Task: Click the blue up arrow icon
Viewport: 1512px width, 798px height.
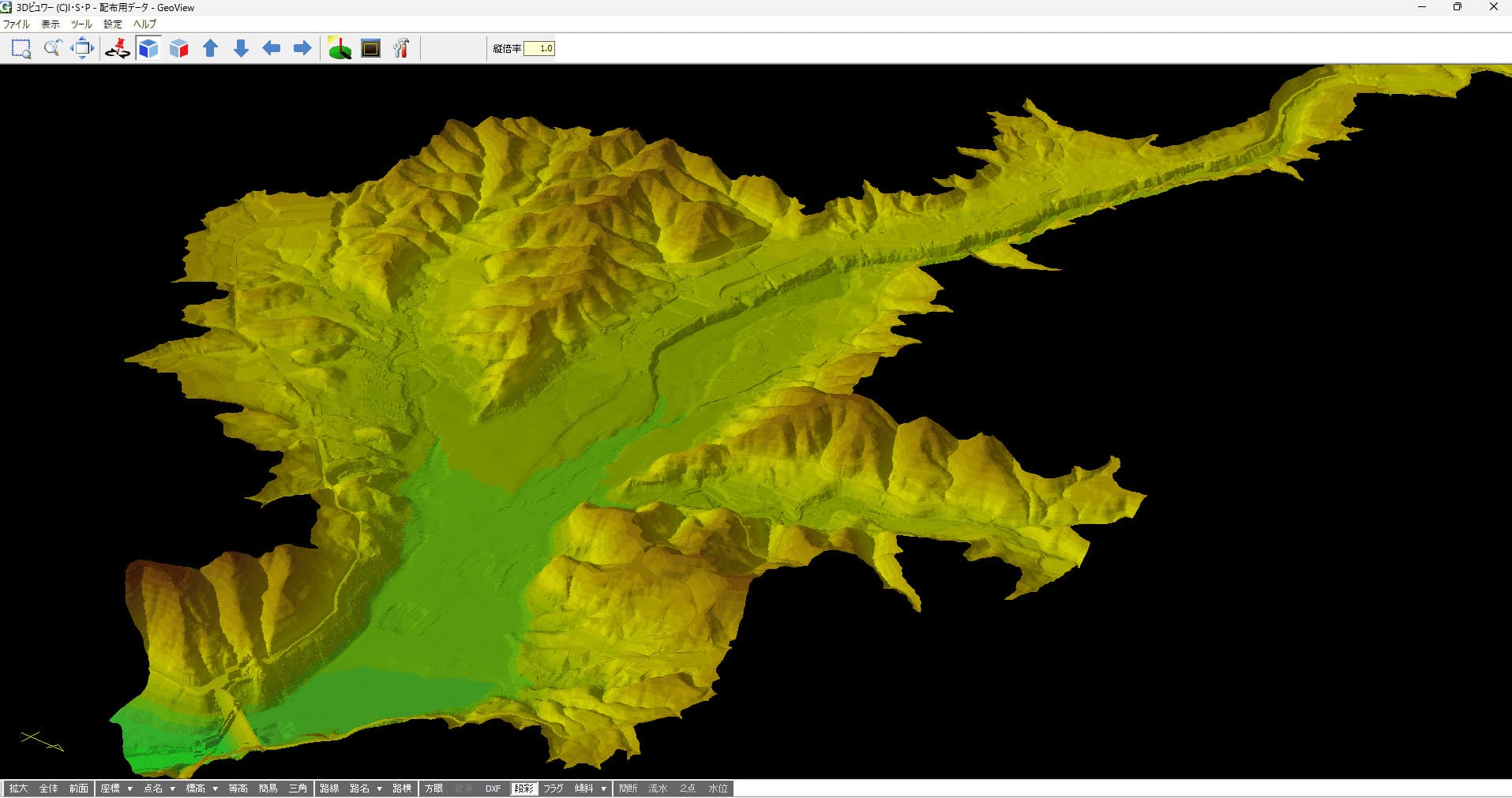Action: tap(210, 49)
